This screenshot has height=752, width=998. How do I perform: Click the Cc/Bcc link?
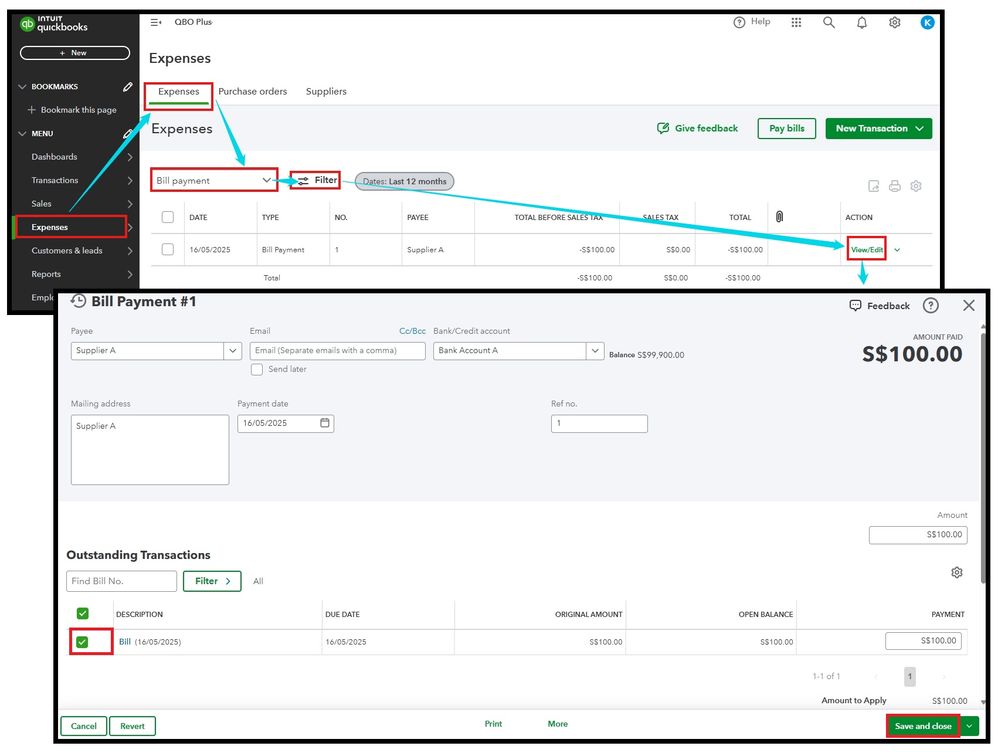coord(412,331)
